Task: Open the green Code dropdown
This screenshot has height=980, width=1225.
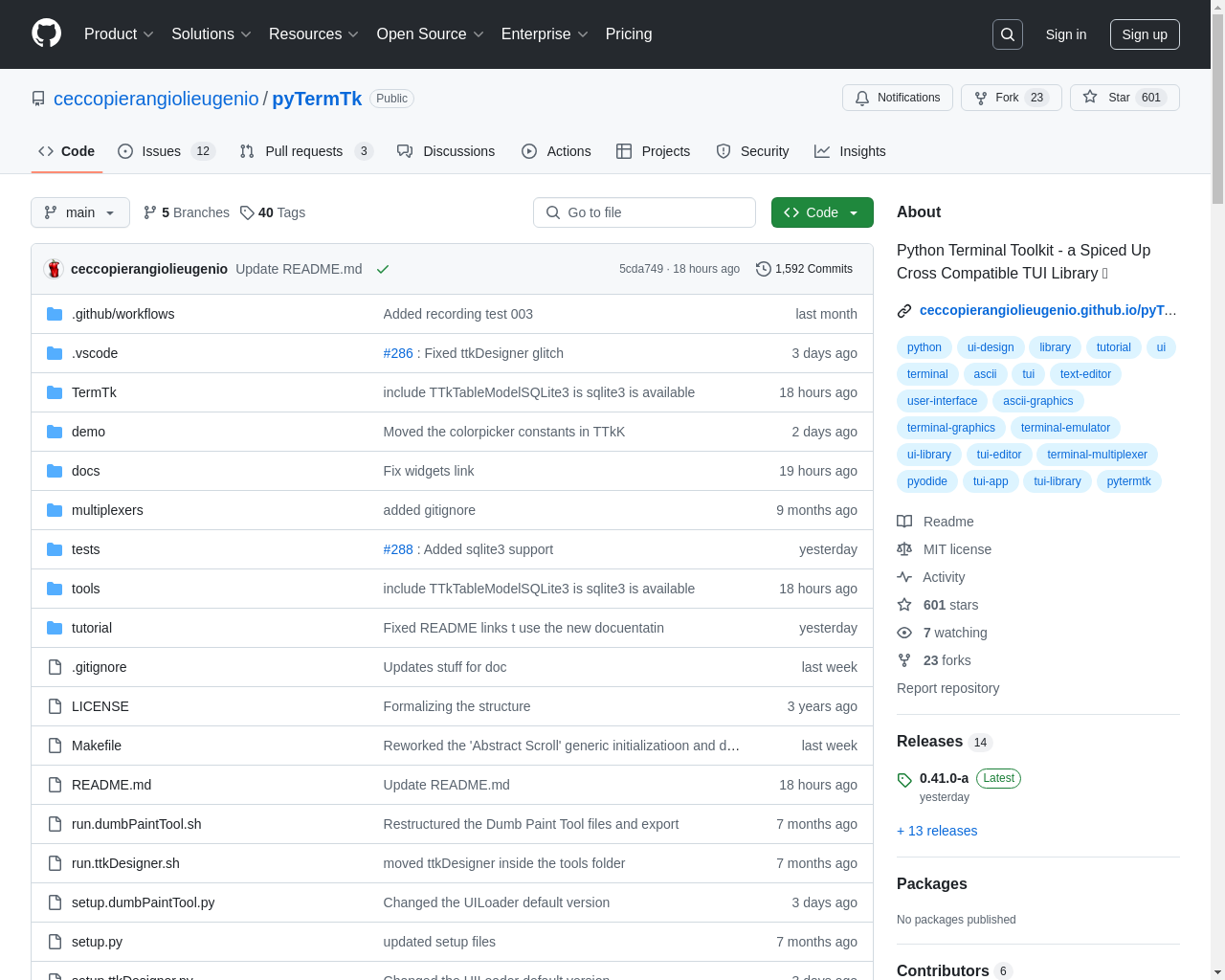Action: pos(822,212)
